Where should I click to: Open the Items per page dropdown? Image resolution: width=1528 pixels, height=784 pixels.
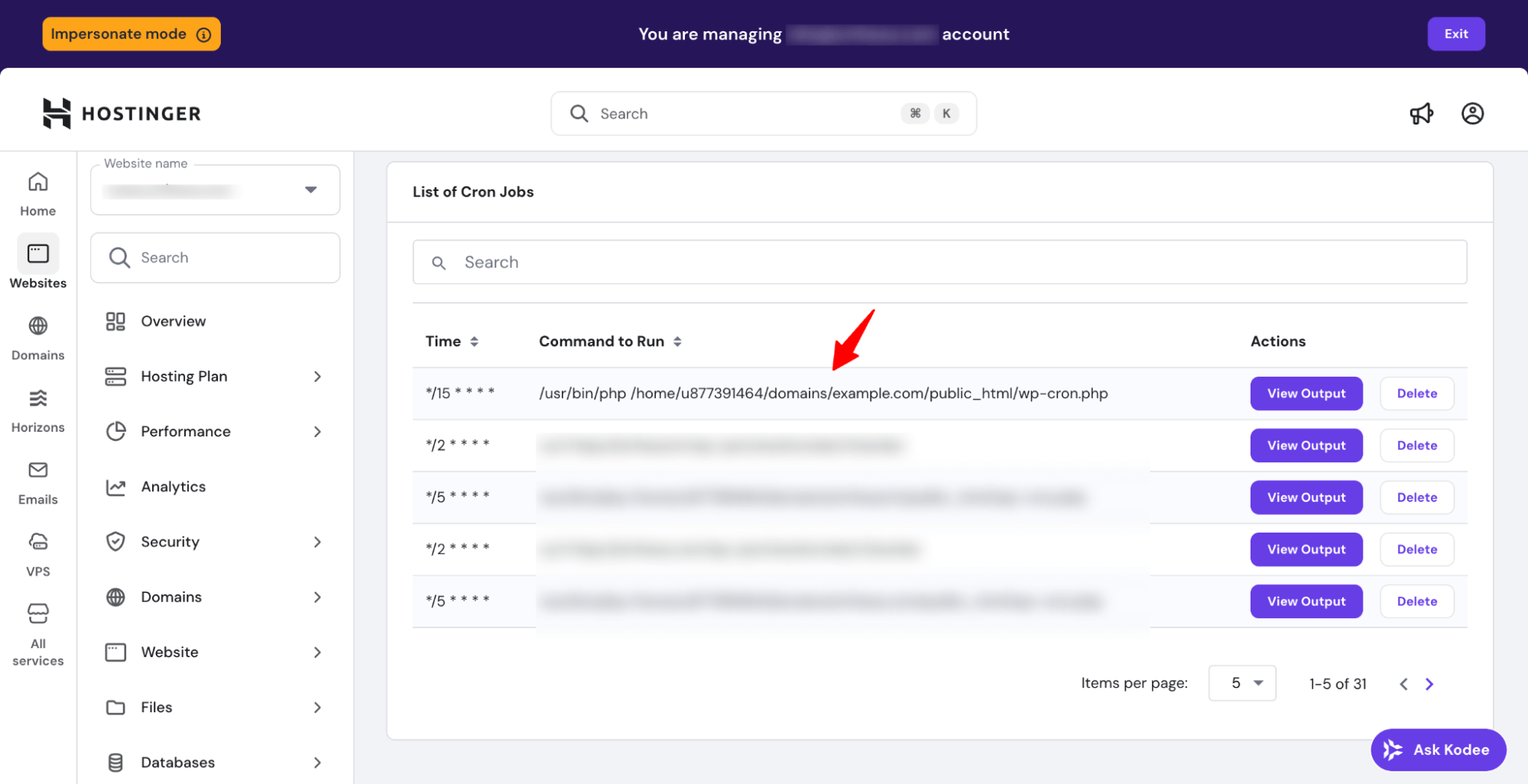pyautogui.click(x=1241, y=683)
